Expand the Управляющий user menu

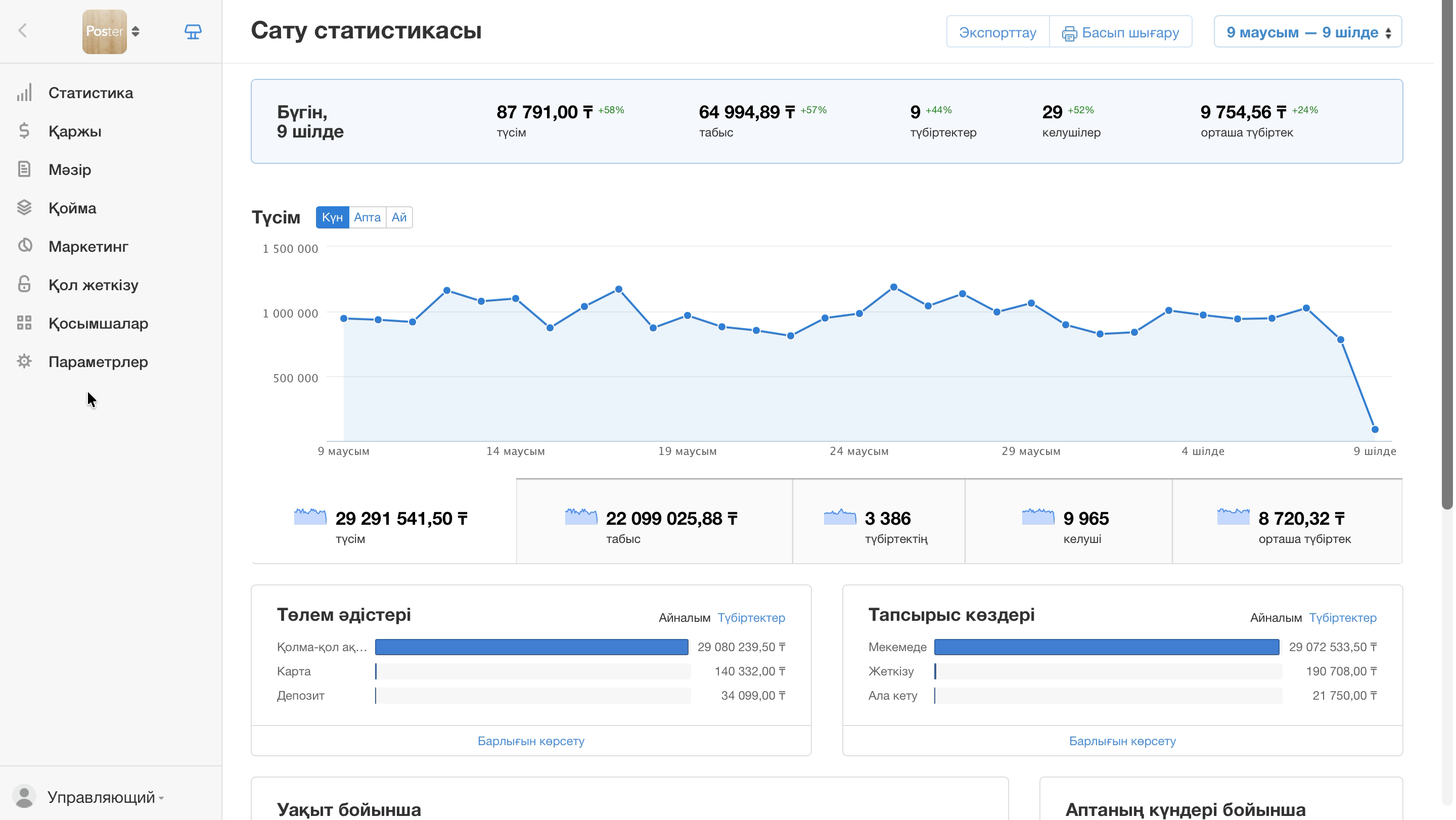tap(105, 797)
